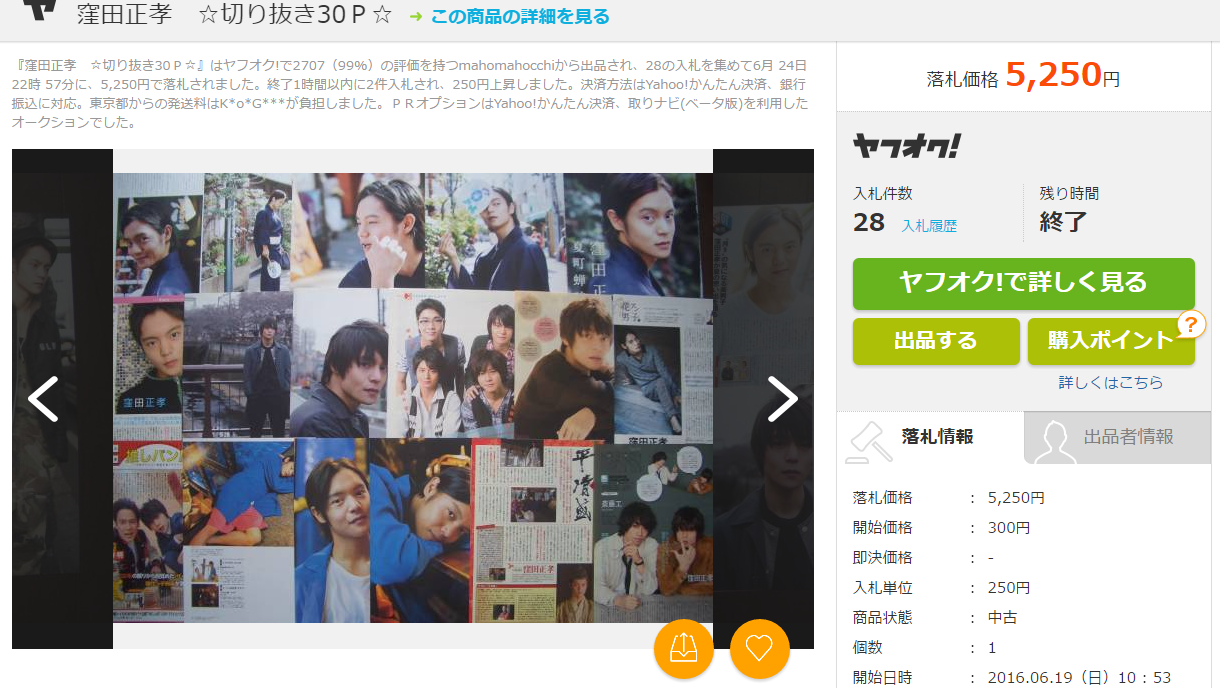The width and height of the screenshot is (1220, 688).
Task: Click the ヤフオク!で詳しく見る button
Action: pos(1023,284)
